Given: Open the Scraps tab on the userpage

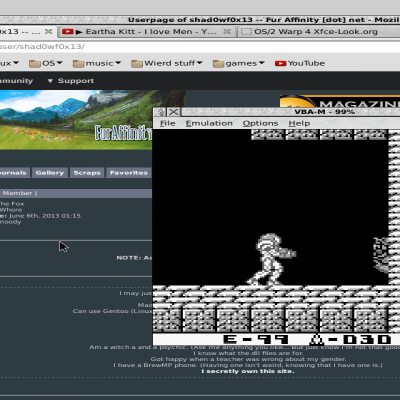Looking at the screenshot, I should [x=87, y=173].
